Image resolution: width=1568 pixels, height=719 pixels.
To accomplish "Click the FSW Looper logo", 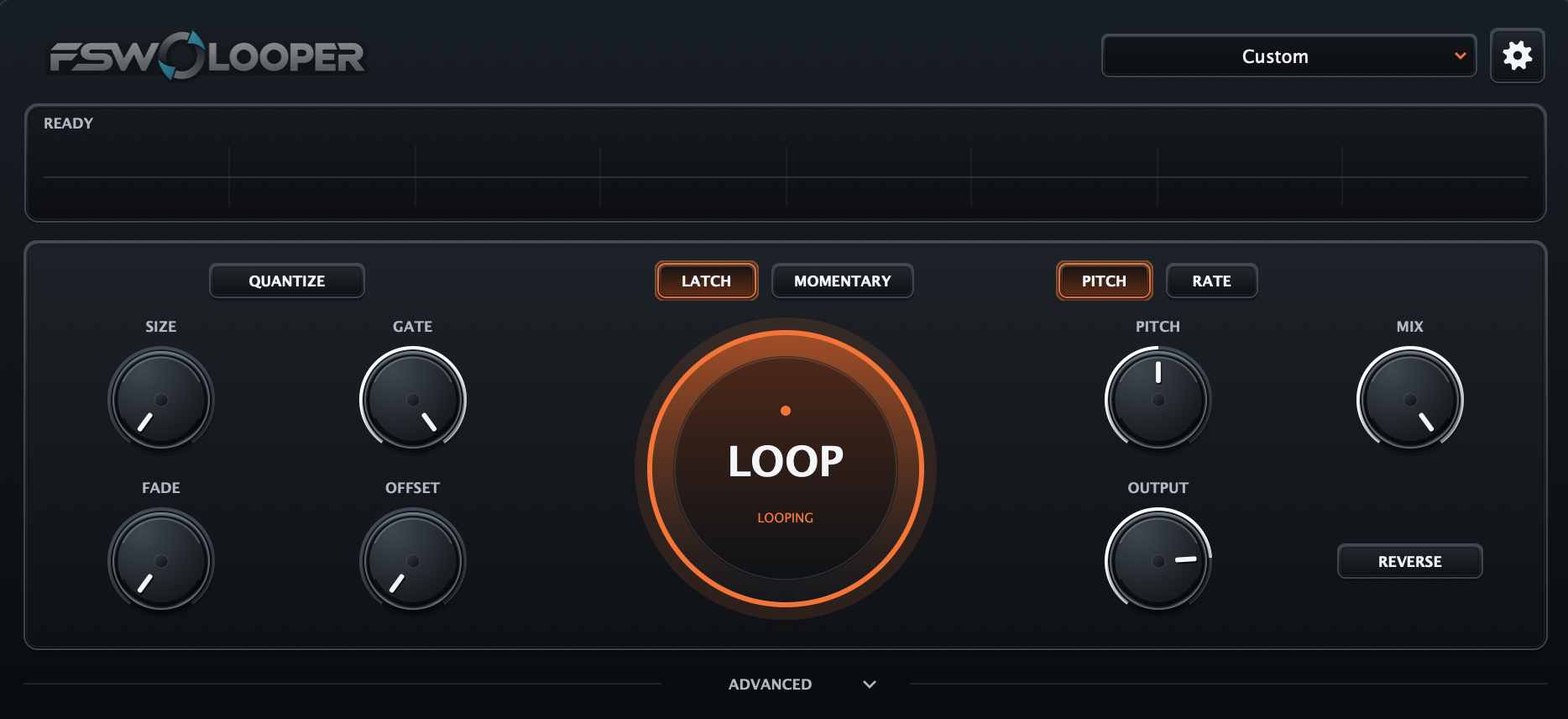I will (206, 56).
